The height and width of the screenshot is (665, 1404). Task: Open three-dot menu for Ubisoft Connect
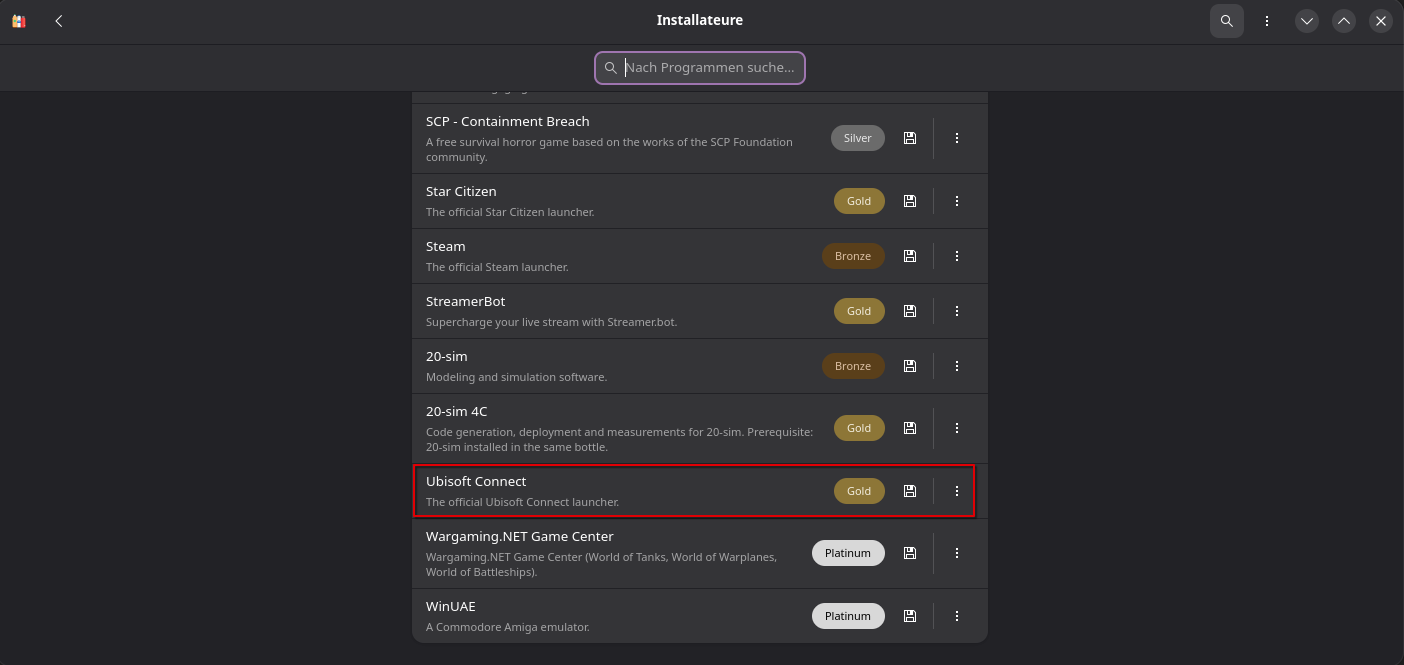[957, 491]
